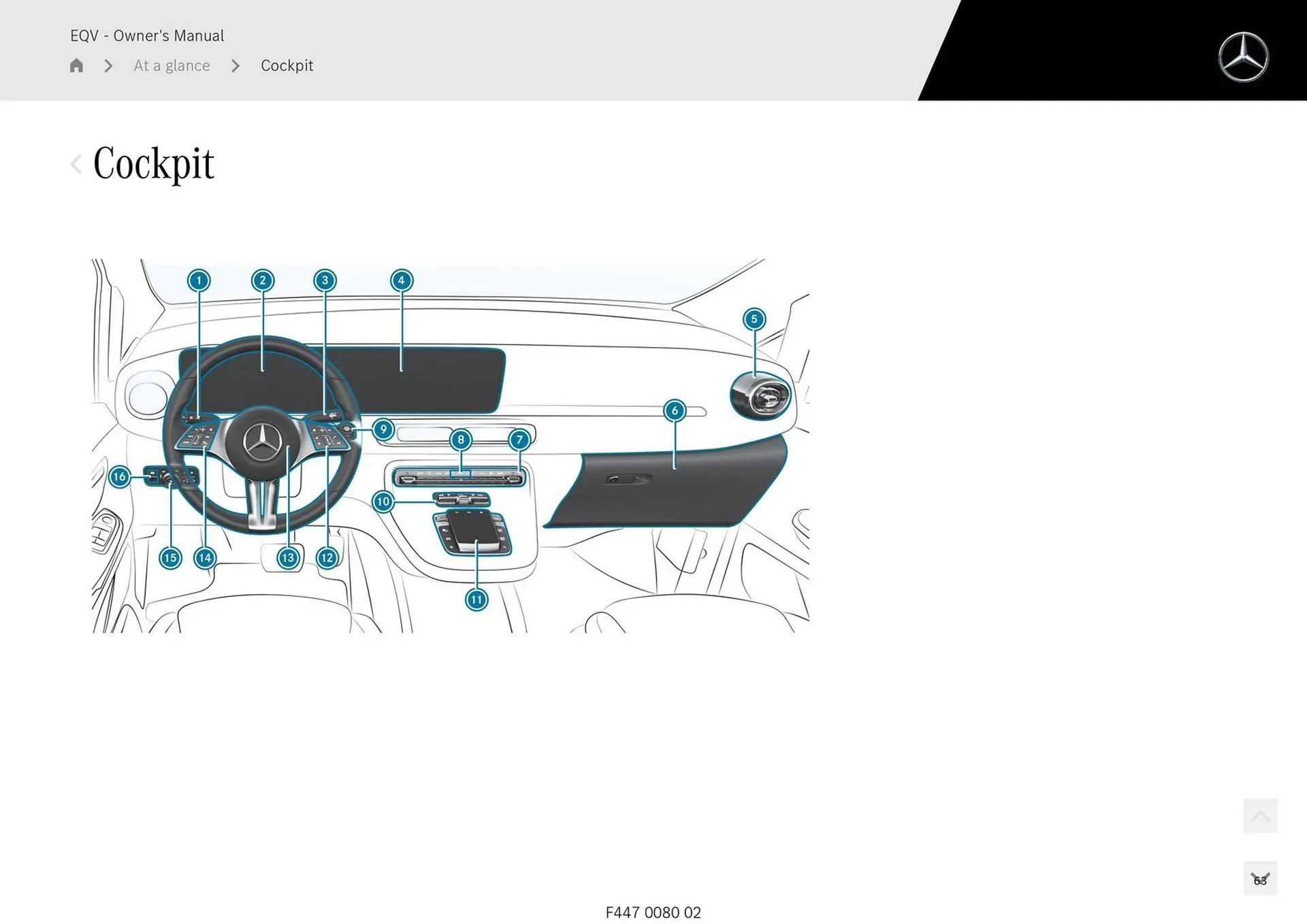Click the page 63 bookmark marker

coord(1259,879)
